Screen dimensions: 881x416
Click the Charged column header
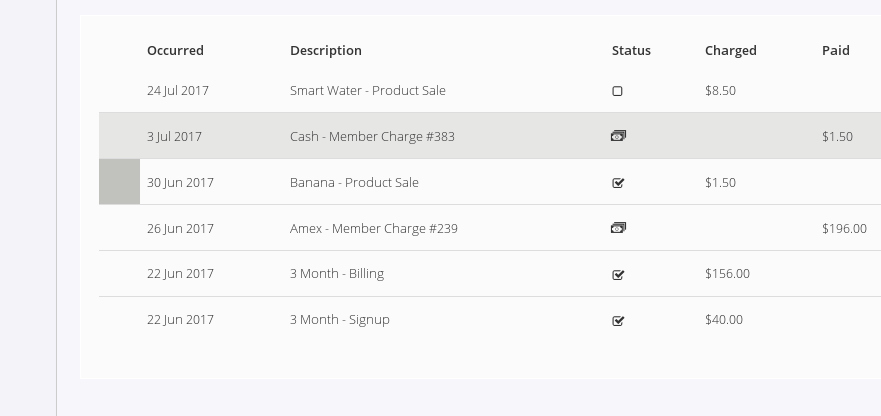pos(730,51)
